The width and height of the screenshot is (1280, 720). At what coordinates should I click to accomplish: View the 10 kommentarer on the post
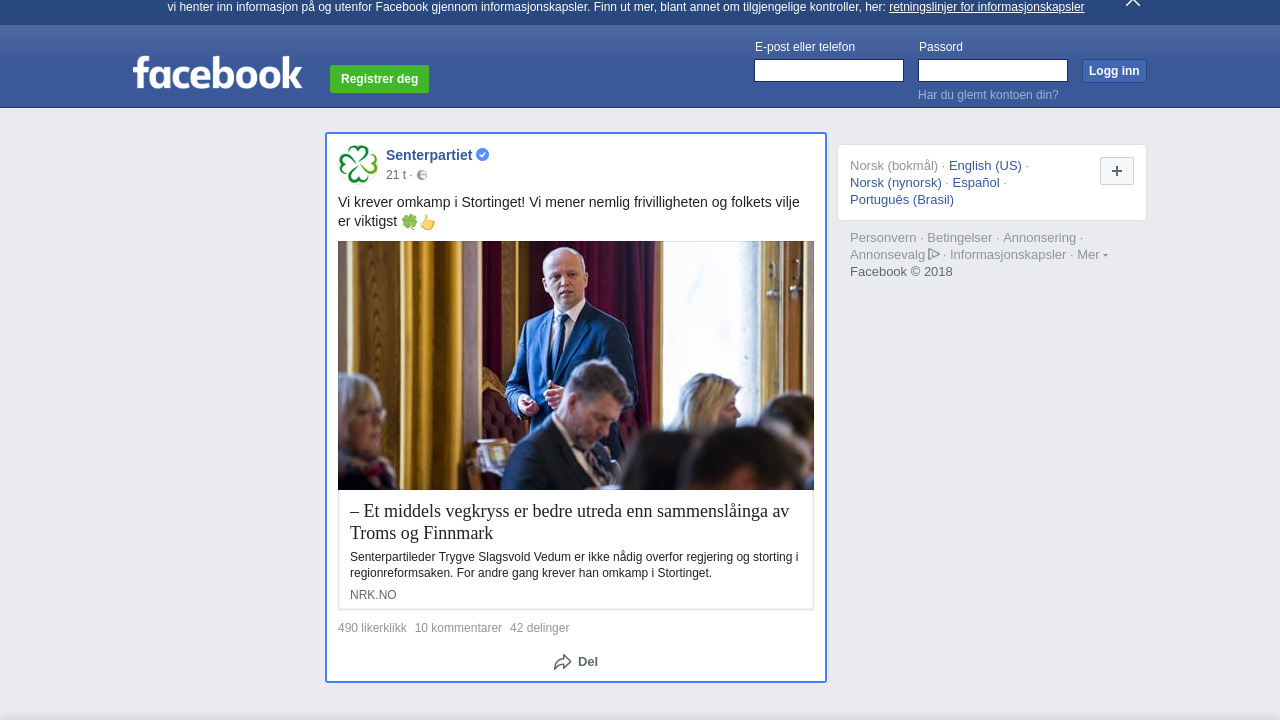(458, 628)
